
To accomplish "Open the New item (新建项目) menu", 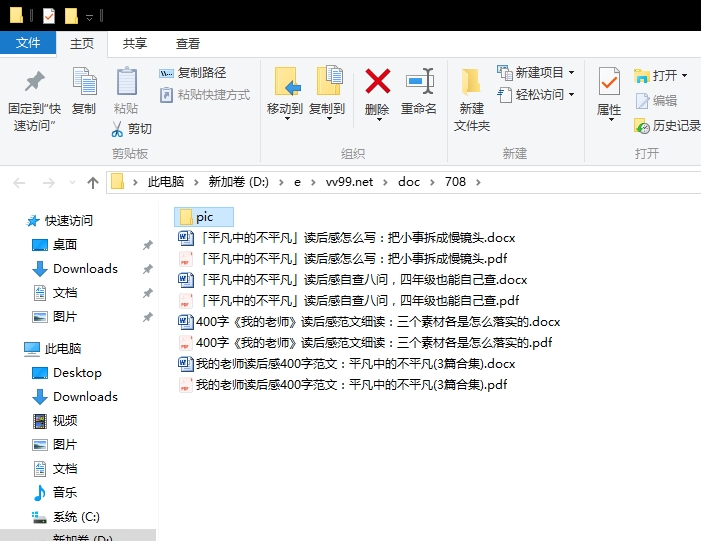I will pyautogui.click(x=536, y=72).
